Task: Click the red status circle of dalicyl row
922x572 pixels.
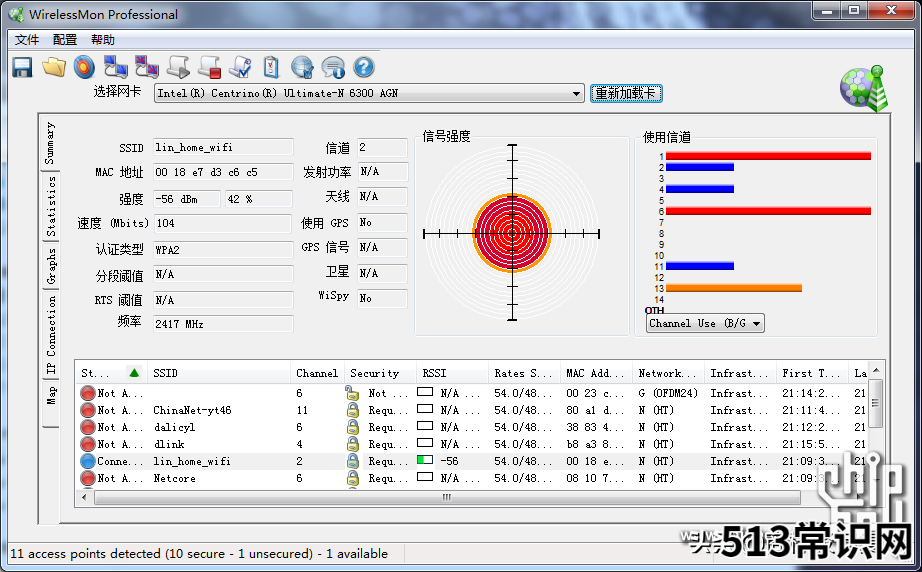Action: click(x=88, y=427)
